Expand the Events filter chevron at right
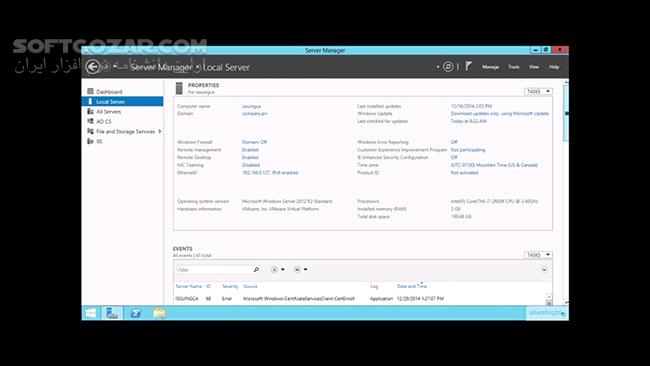This screenshot has height=366, width=650. [544, 269]
